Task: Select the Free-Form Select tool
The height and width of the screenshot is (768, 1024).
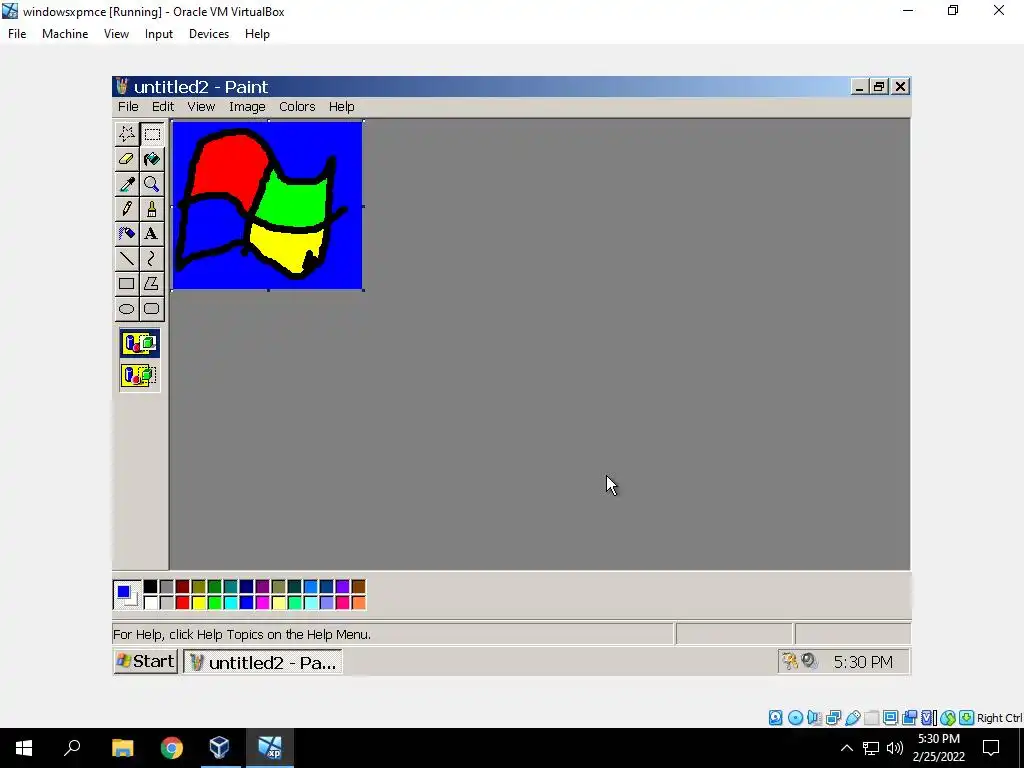Action: click(x=127, y=134)
